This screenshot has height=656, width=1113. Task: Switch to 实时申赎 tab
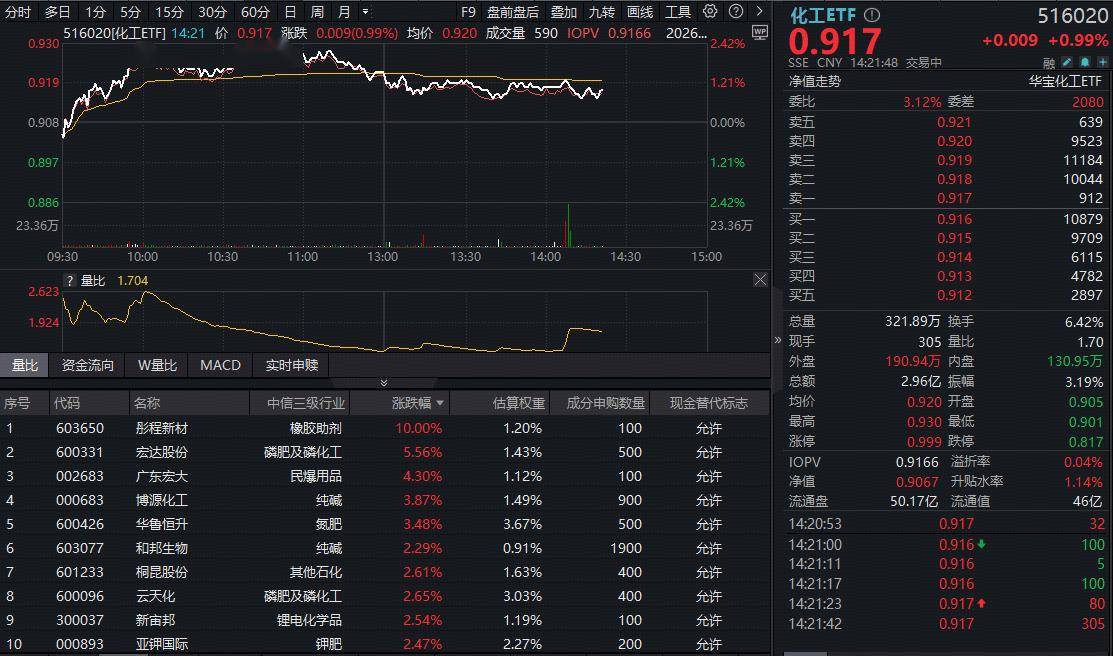[292, 365]
